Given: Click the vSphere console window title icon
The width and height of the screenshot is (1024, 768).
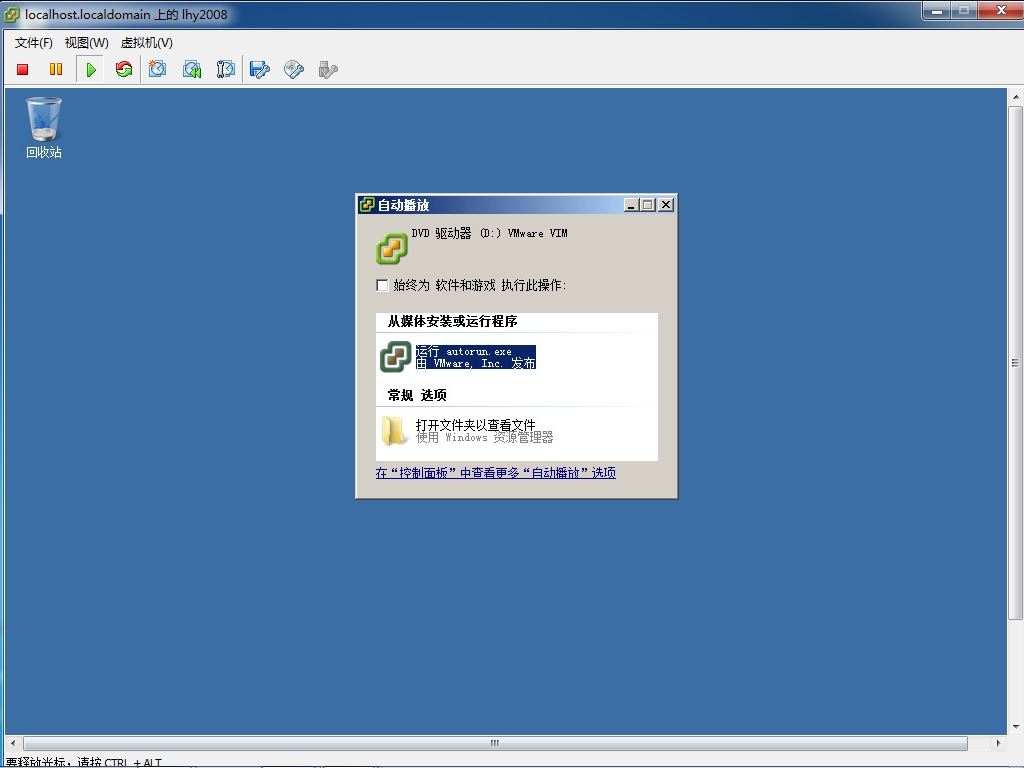Looking at the screenshot, I should pyautogui.click(x=11, y=14).
